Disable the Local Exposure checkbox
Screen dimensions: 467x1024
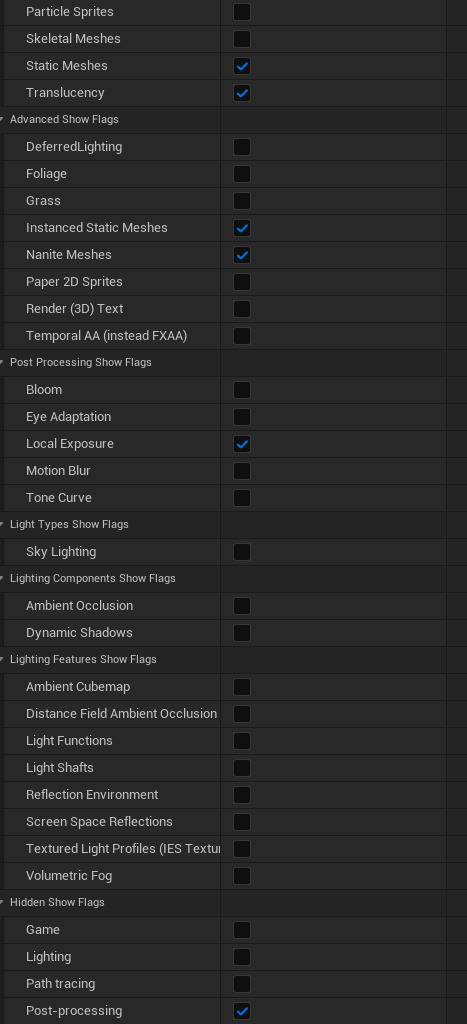242,444
